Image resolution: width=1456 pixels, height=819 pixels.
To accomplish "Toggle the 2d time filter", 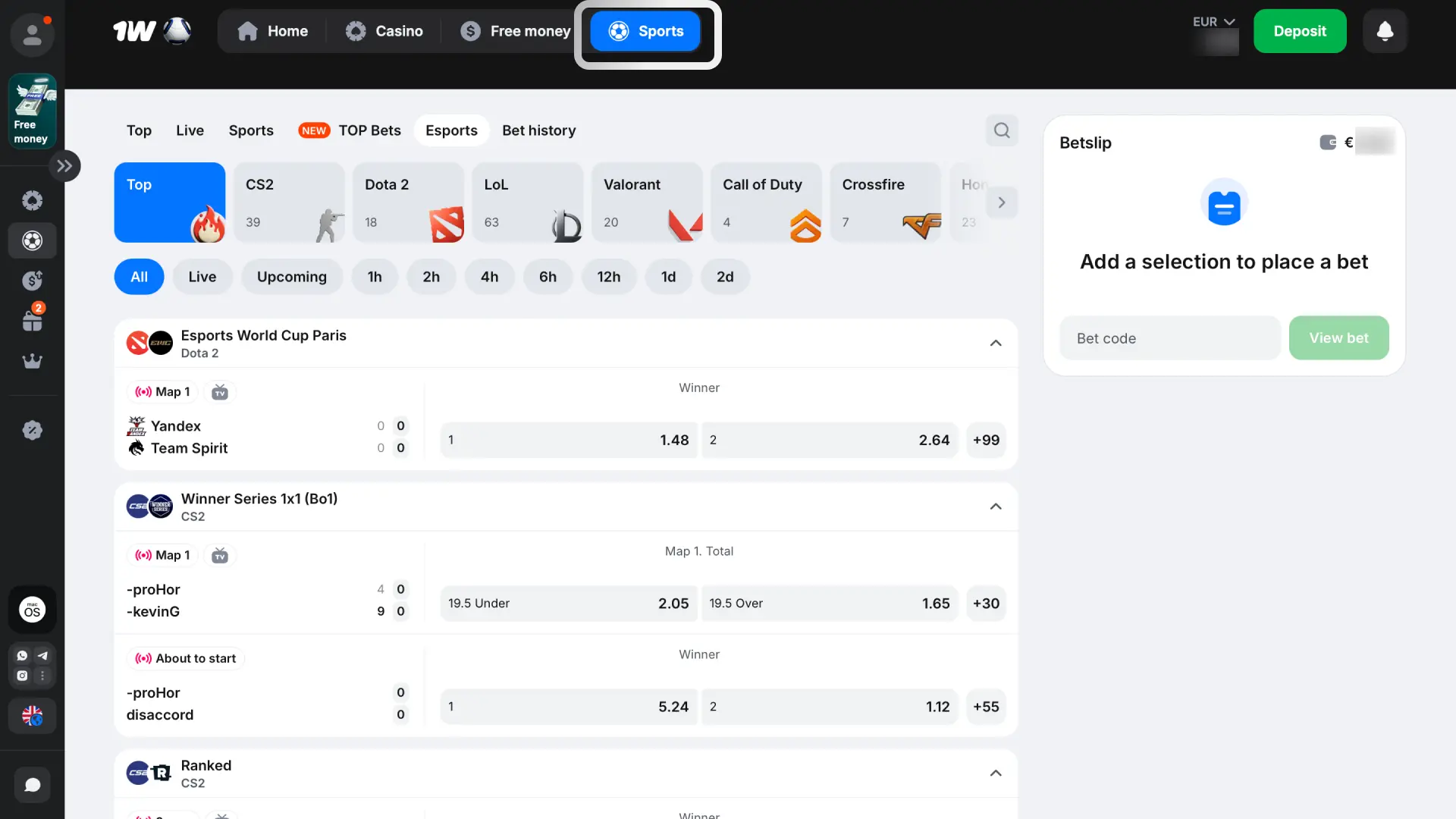I will click(725, 277).
